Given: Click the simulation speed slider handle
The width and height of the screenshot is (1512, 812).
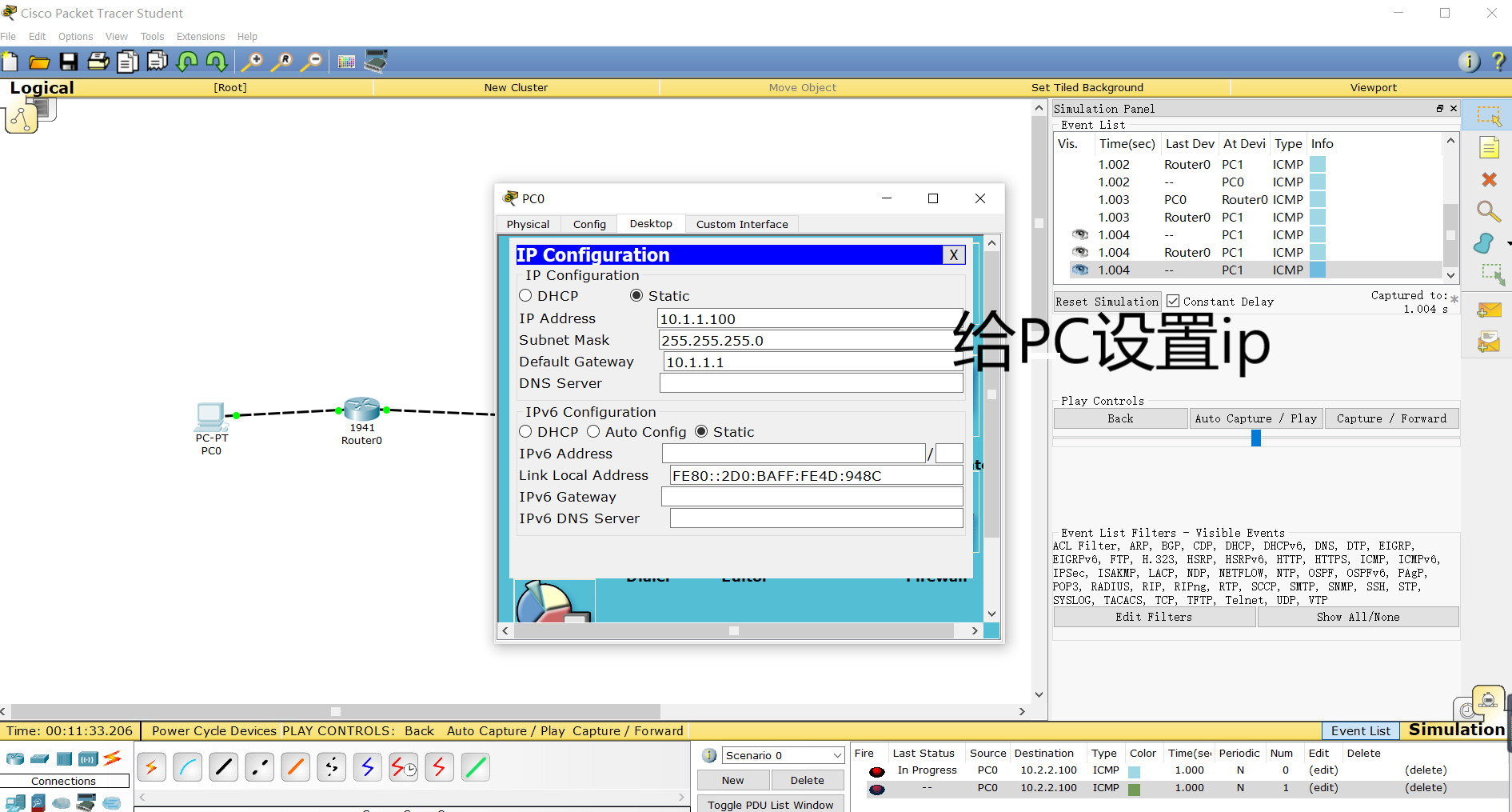Looking at the screenshot, I should tap(1256, 438).
